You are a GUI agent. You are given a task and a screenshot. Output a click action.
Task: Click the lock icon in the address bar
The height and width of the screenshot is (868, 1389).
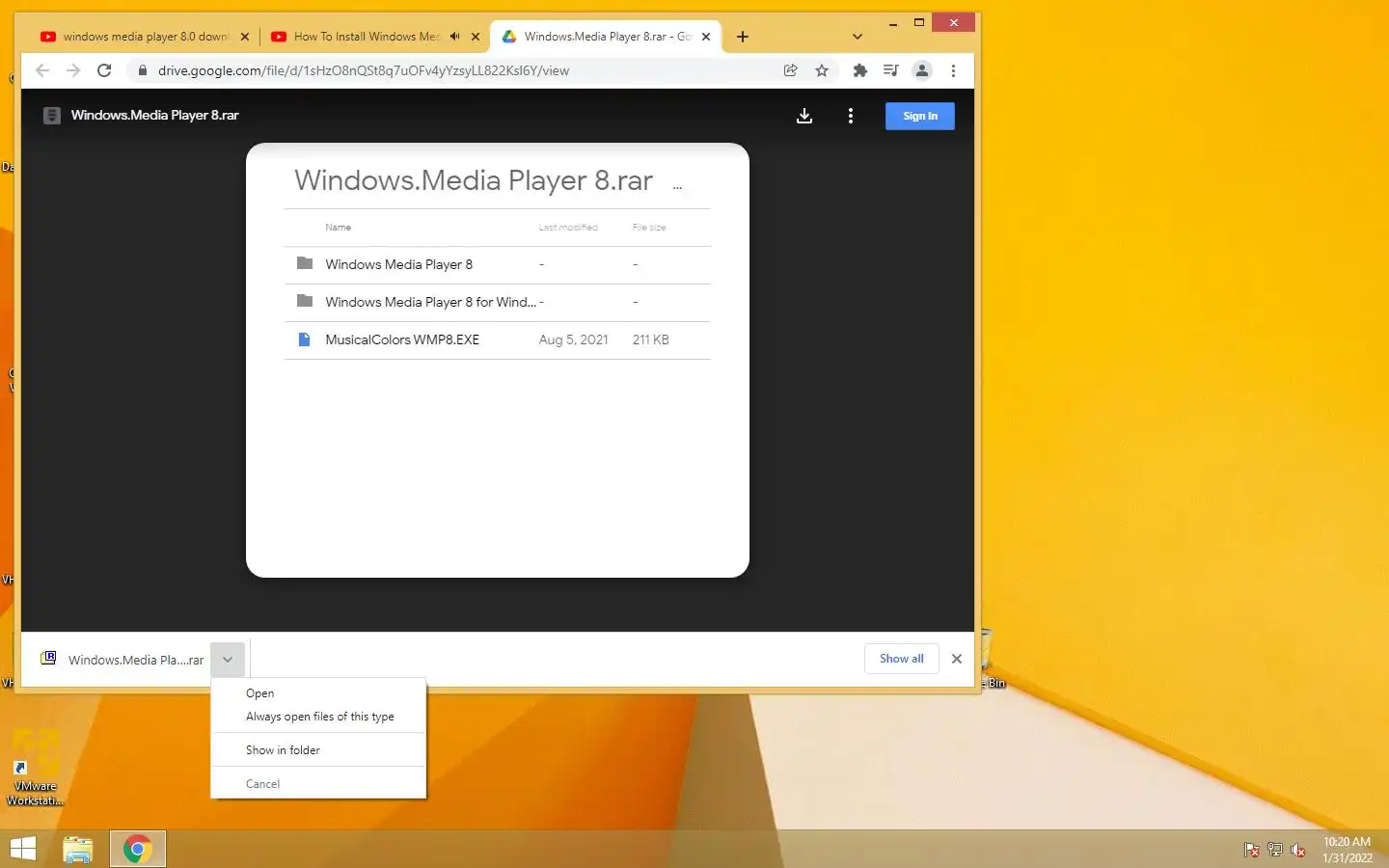[x=142, y=70]
